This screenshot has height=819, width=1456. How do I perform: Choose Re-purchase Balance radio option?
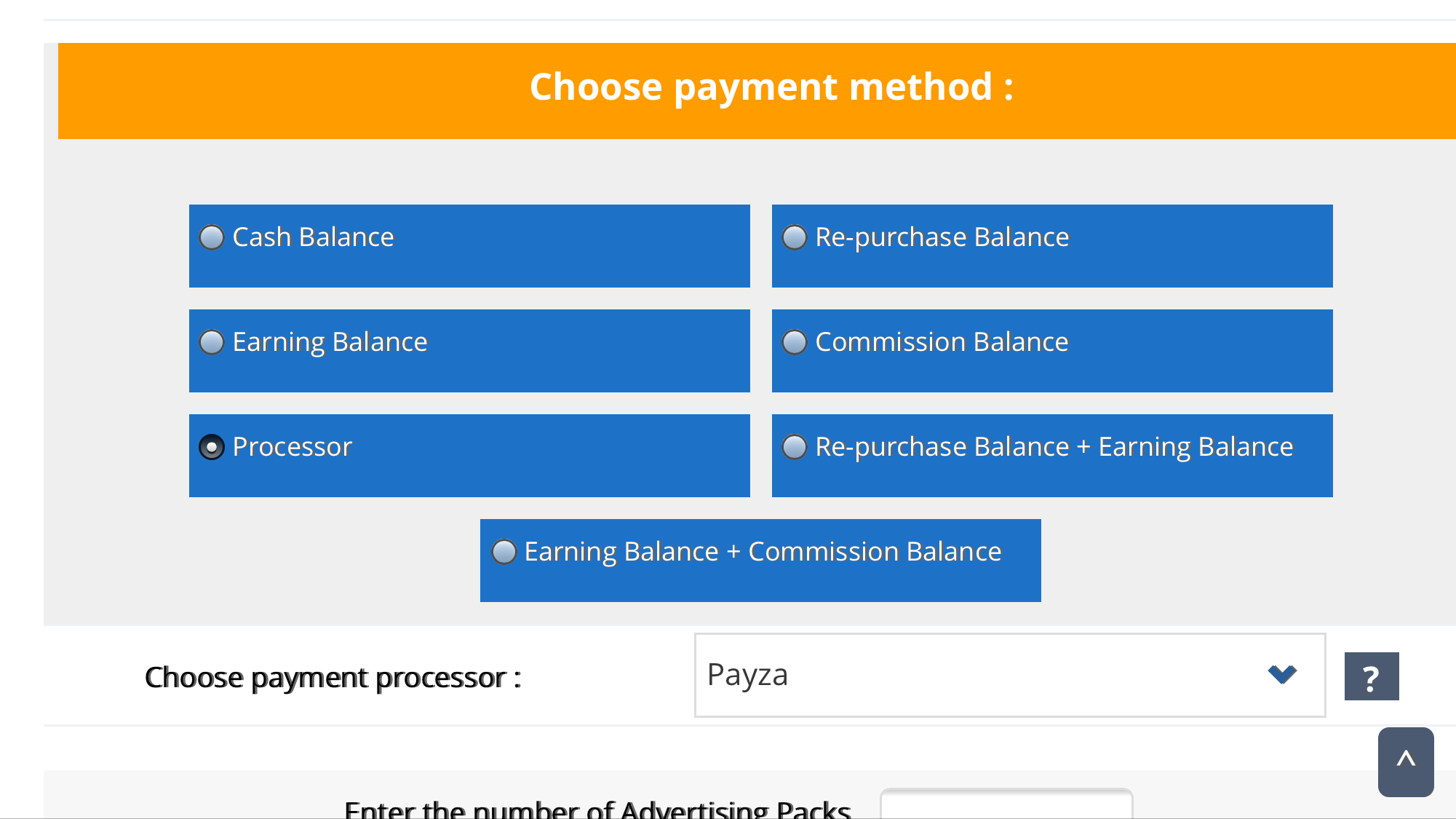click(795, 237)
